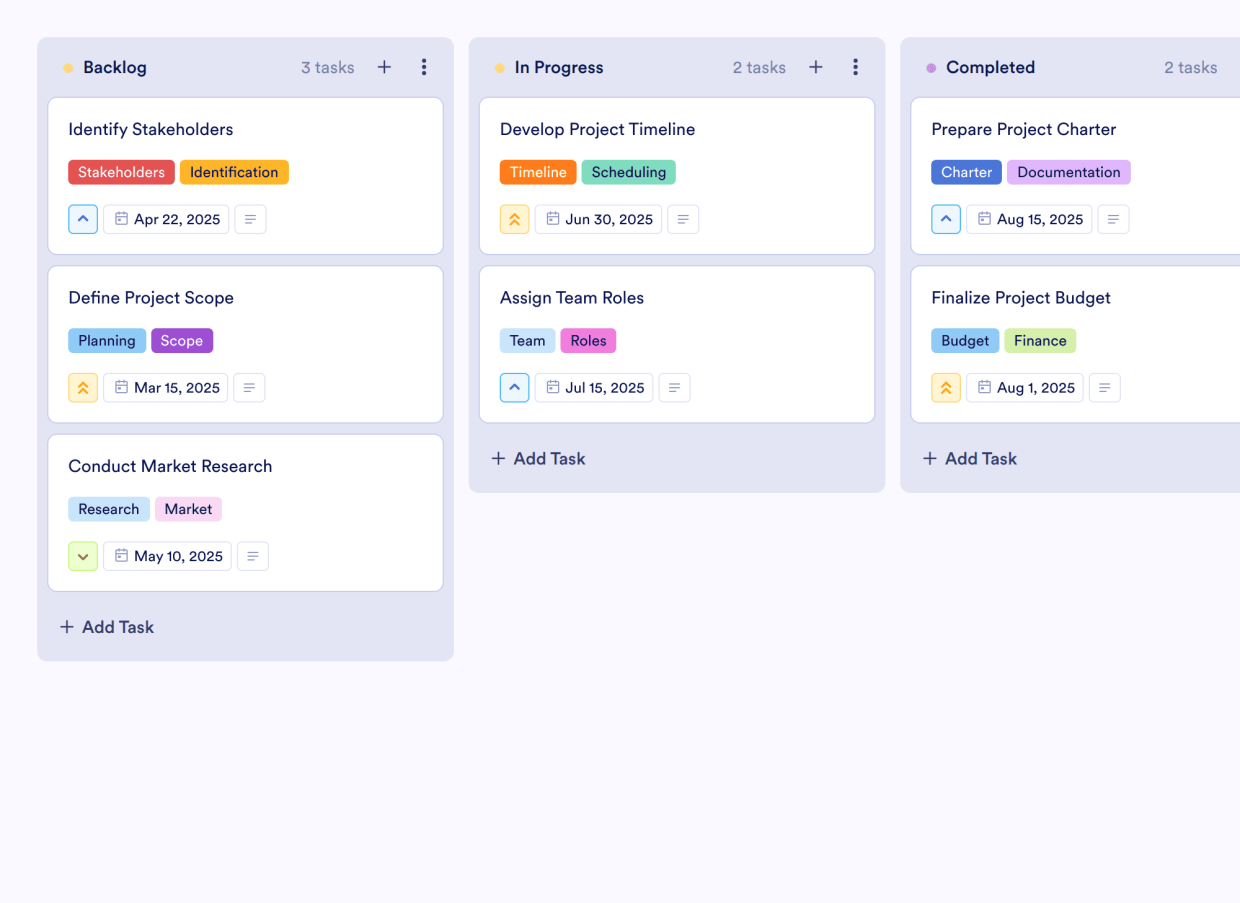Click Add Task in the Backlog column
The width and height of the screenshot is (1240, 903).
tap(106, 627)
